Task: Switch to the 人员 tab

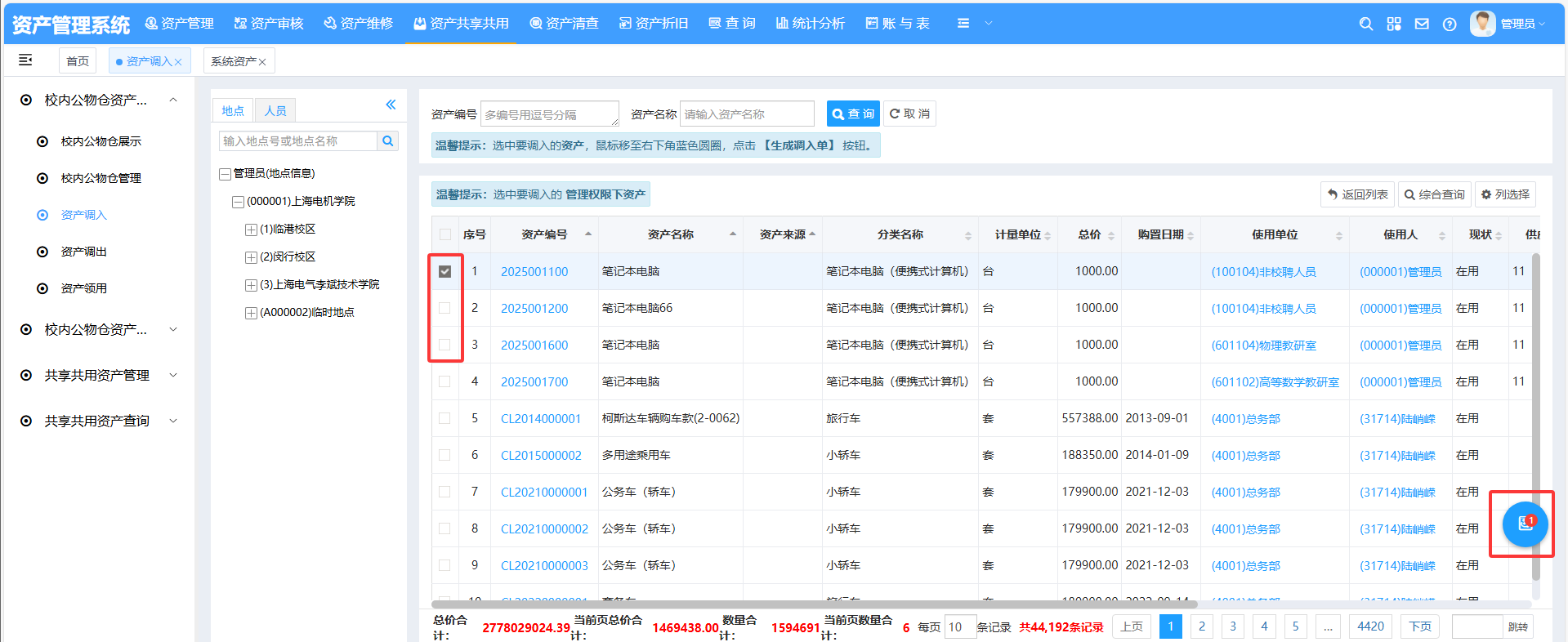Action: click(275, 110)
